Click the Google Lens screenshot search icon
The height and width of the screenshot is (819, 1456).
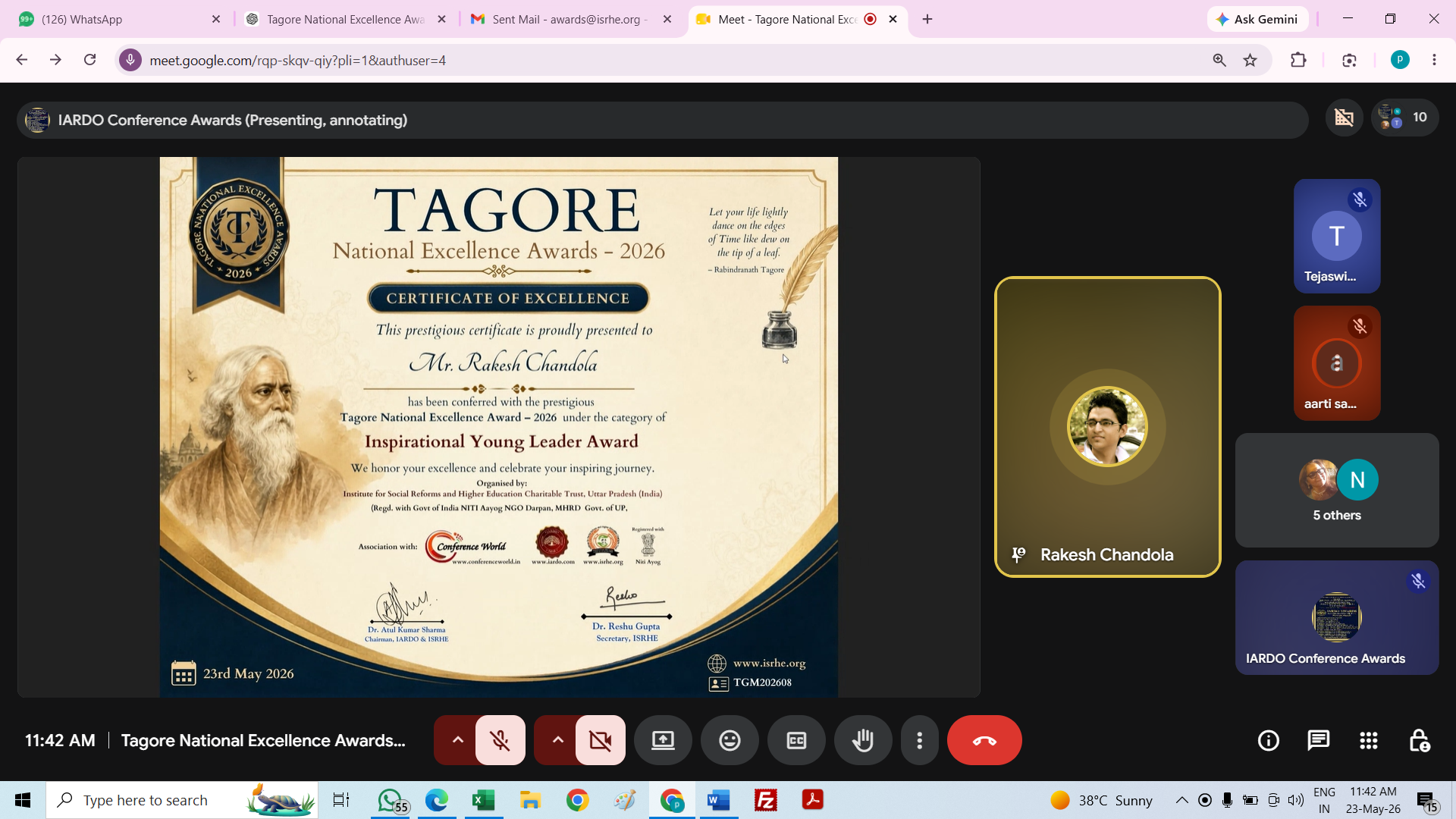1349,60
